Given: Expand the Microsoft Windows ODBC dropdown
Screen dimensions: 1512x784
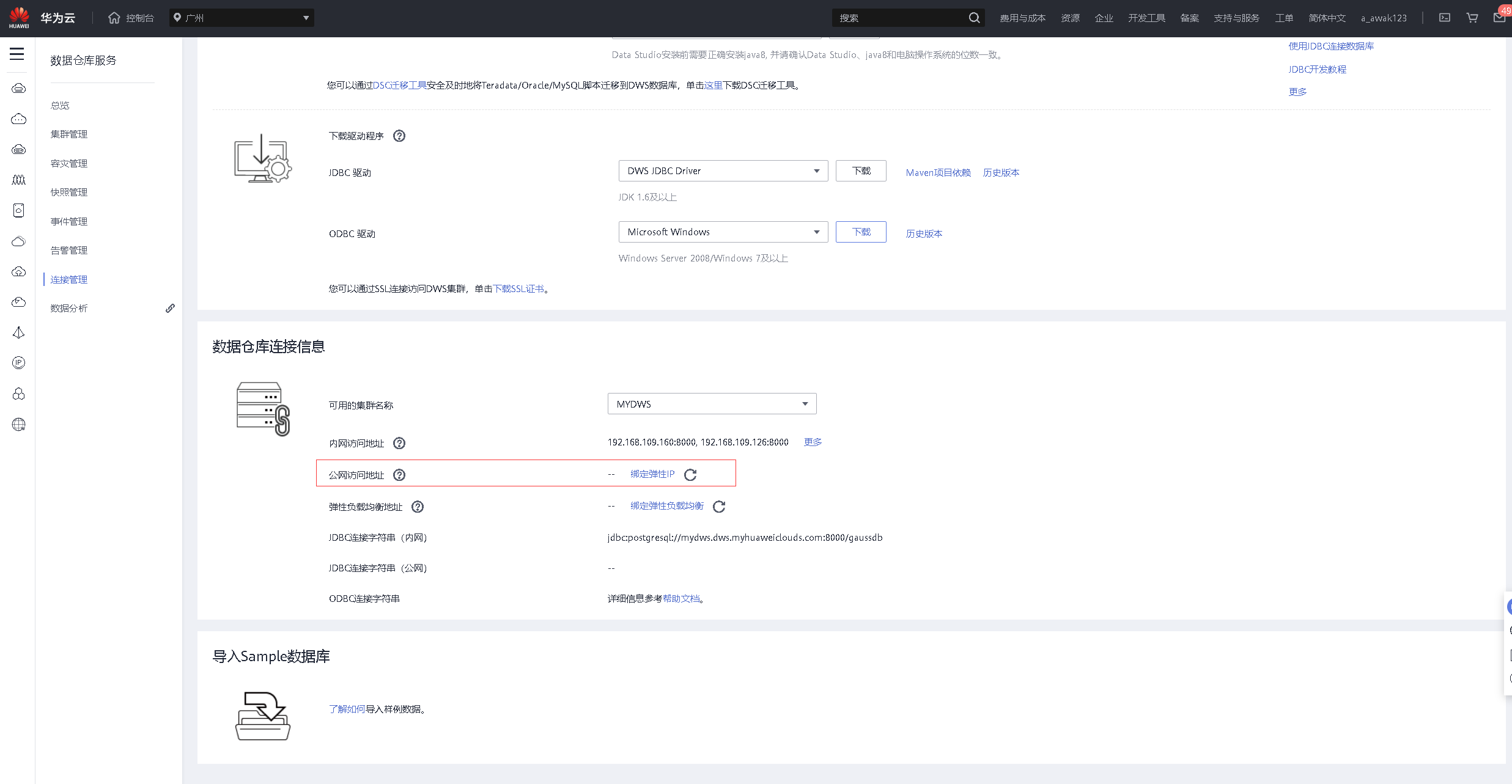Looking at the screenshot, I should (x=723, y=232).
